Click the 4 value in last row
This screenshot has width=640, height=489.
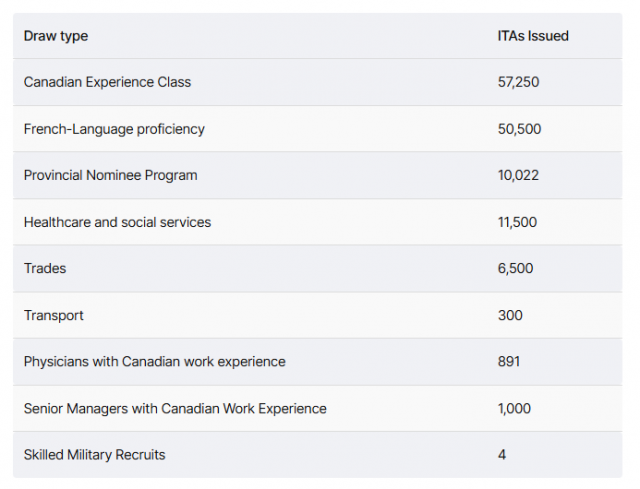click(x=502, y=455)
